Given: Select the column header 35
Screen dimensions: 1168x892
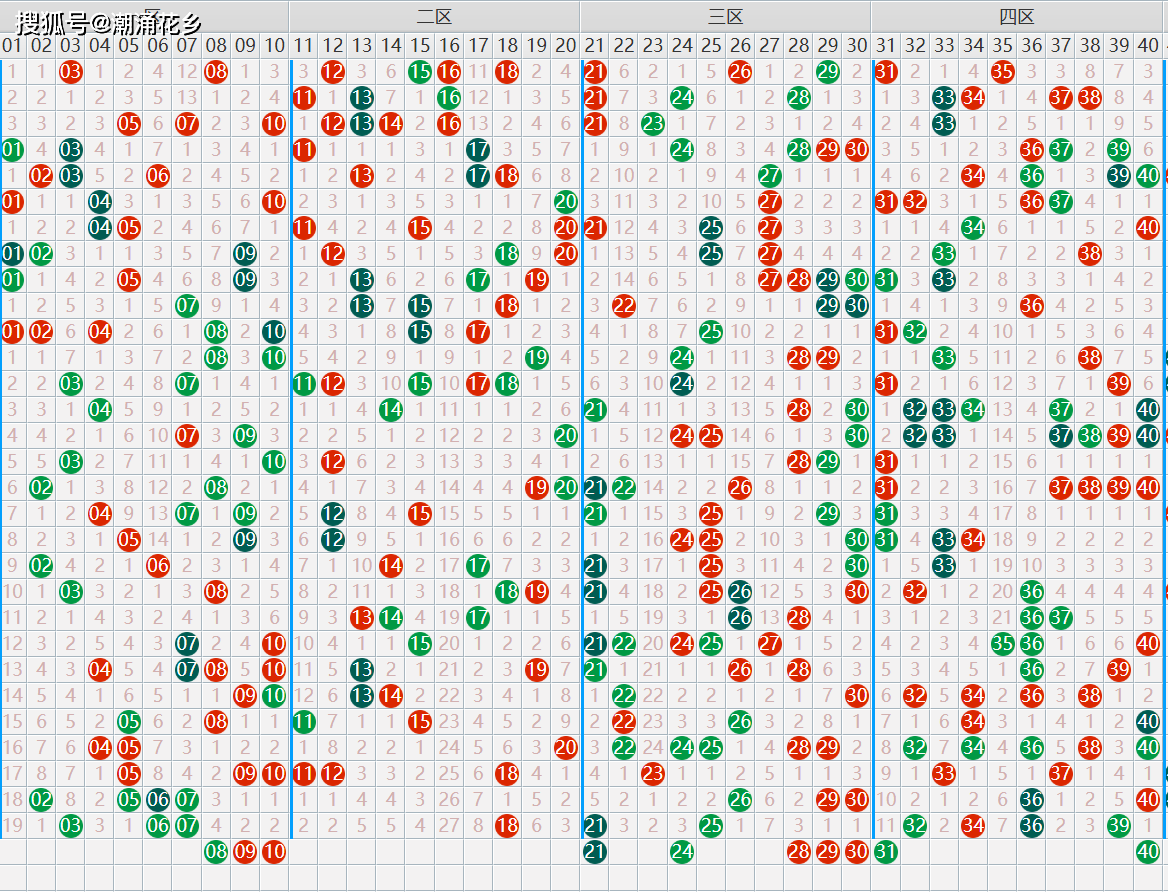Looking at the screenshot, I should click(1002, 45).
